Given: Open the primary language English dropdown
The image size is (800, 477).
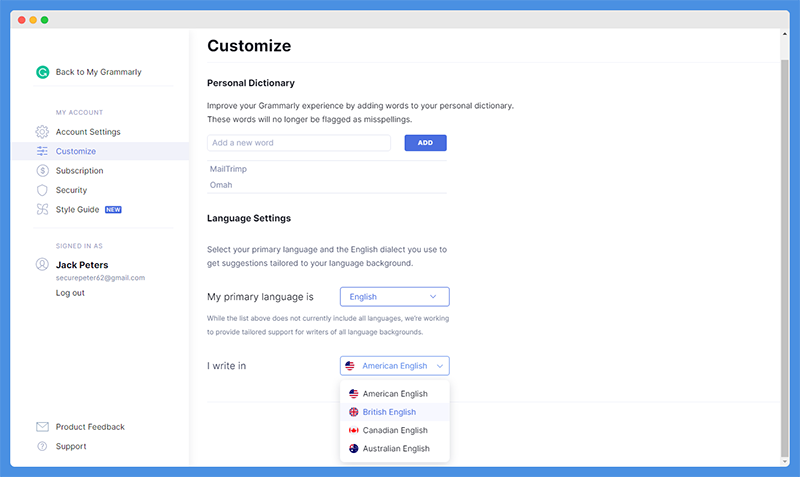Looking at the screenshot, I should click(x=394, y=296).
